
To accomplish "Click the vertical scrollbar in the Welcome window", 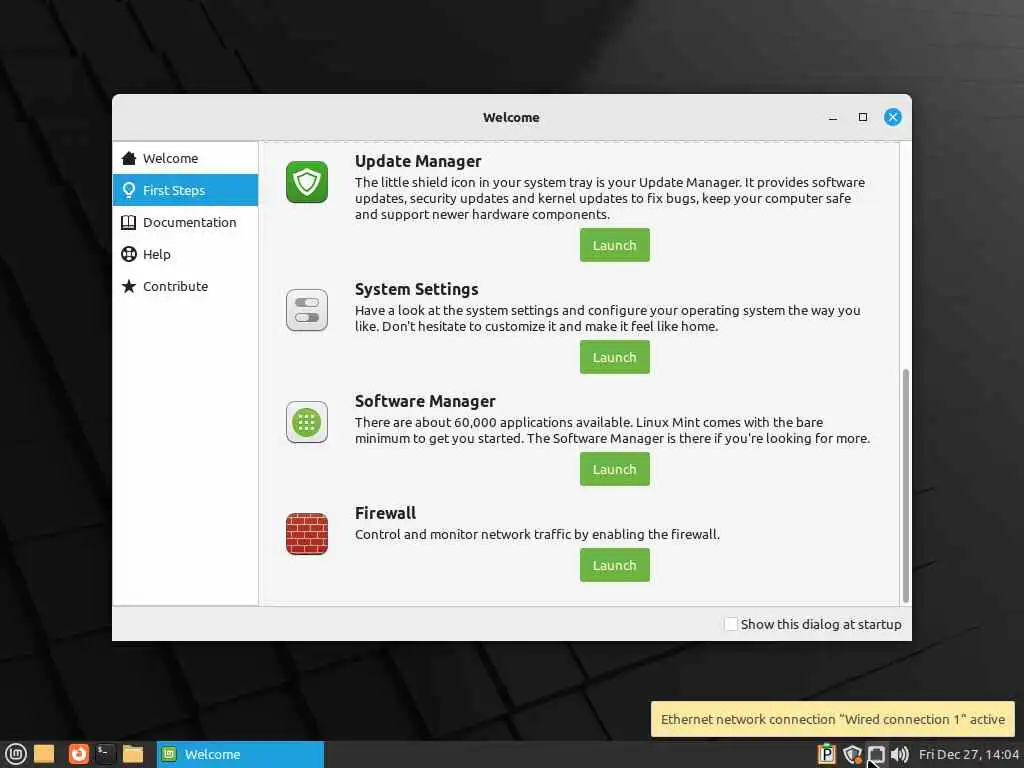I will coord(905,485).
